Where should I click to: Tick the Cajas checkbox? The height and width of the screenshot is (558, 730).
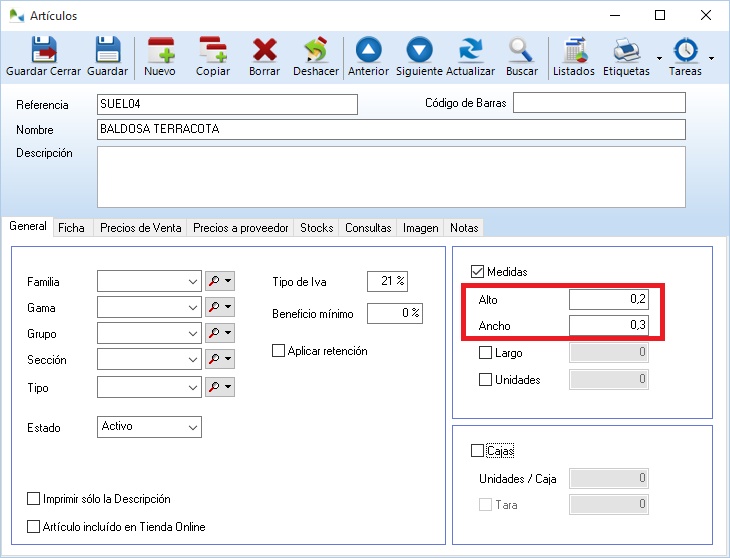pos(477,451)
